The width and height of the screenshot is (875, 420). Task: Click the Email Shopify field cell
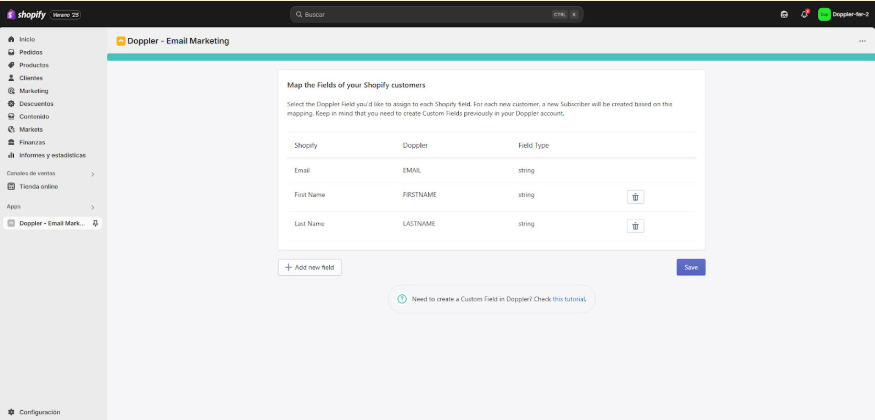pyautogui.click(x=302, y=171)
